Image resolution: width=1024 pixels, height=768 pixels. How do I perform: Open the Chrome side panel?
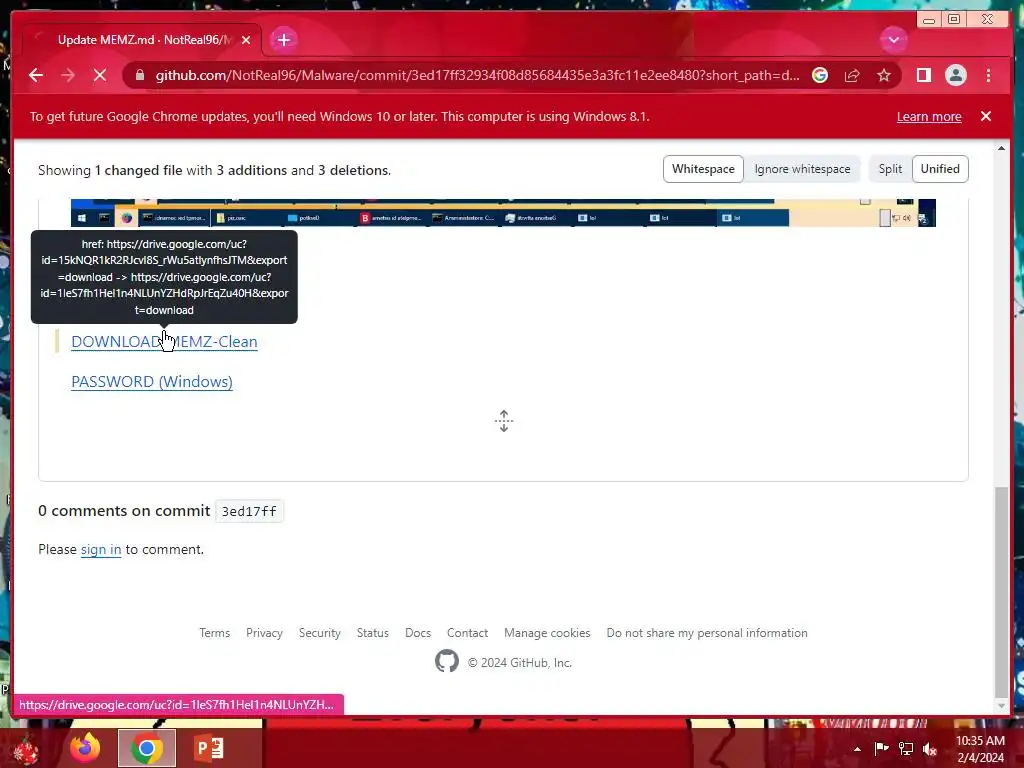pyautogui.click(x=923, y=76)
